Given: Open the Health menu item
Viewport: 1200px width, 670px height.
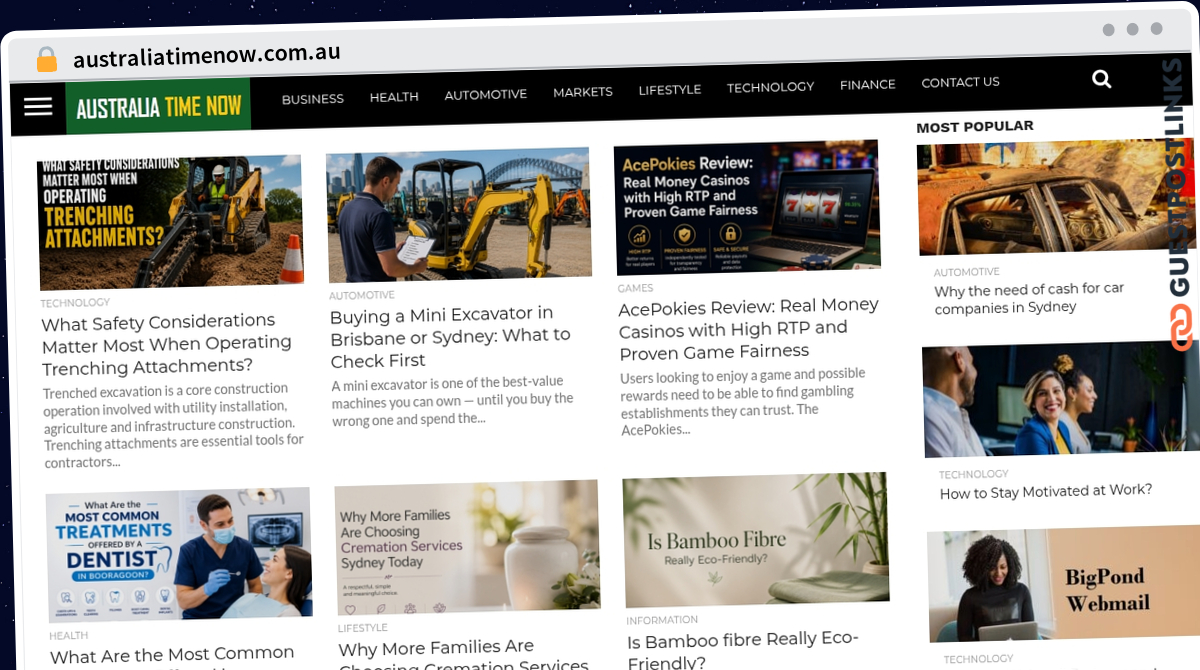Looking at the screenshot, I should tap(394, 97).
